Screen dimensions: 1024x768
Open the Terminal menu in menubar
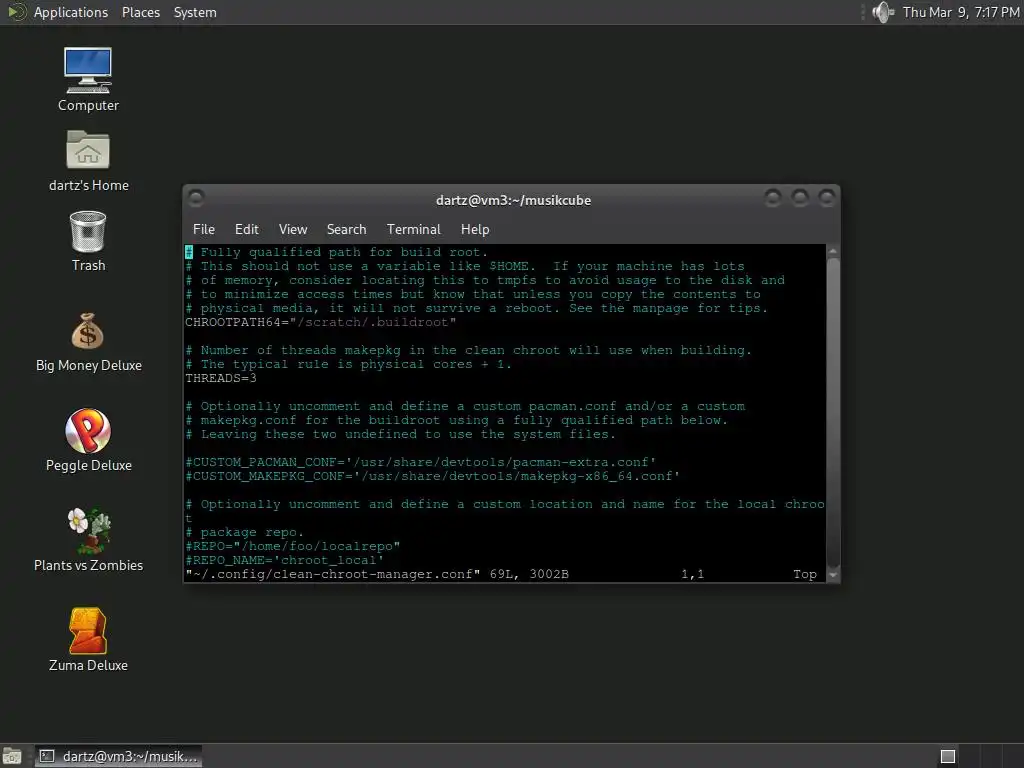coord(413,229)
